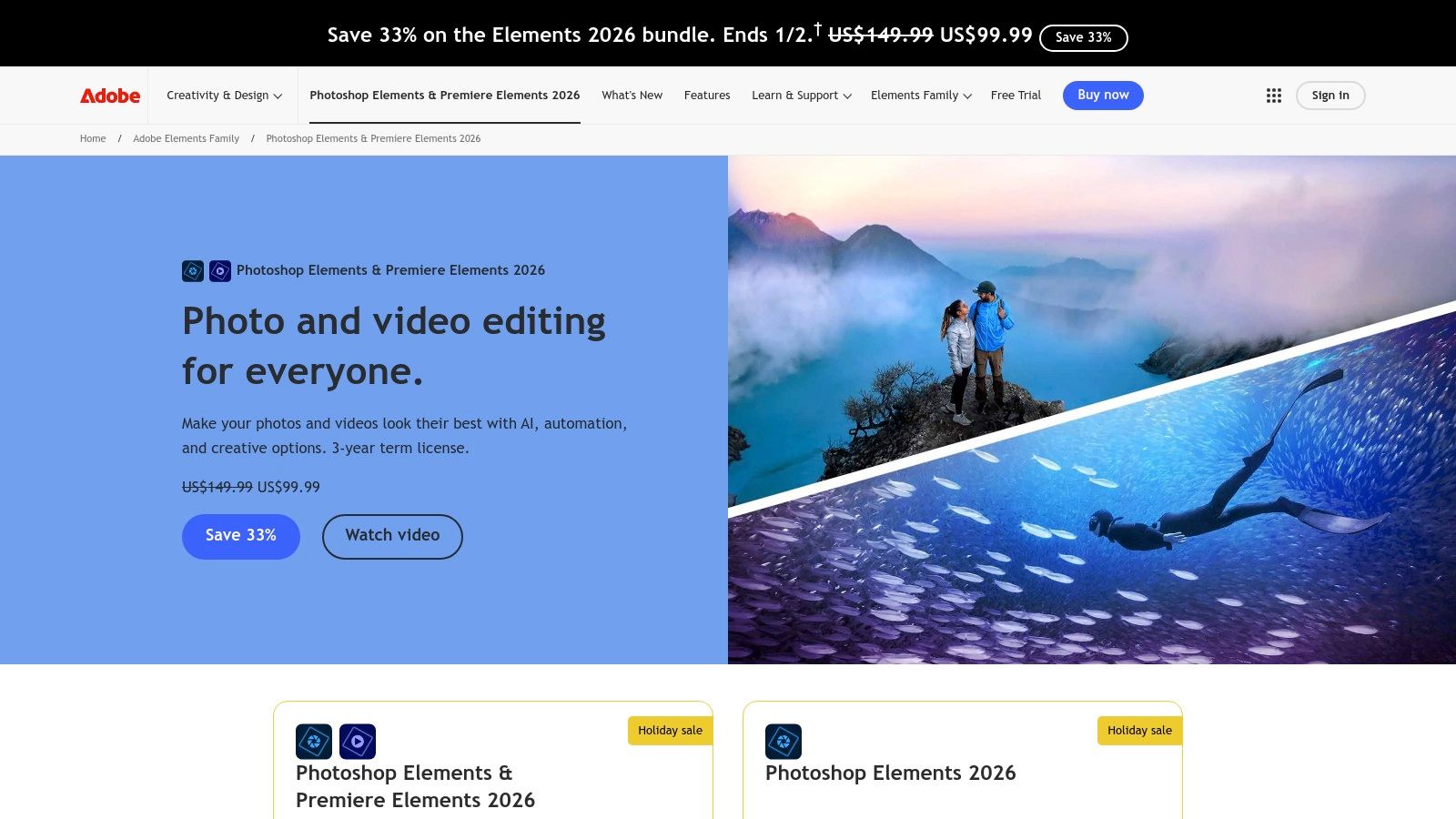Screen dimensions: 1456x819
Task: Select Free Trial in the navigation
Action: pyautogui.click(x=1016, y=95)
